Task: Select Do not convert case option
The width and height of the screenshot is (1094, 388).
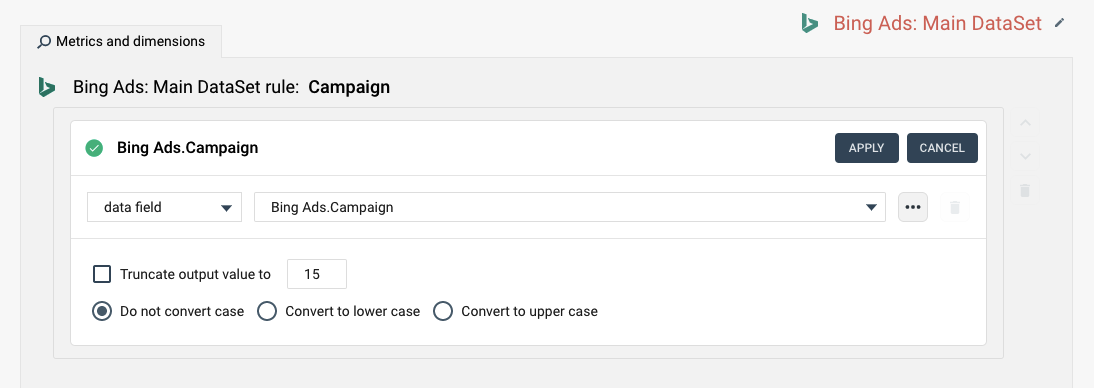Action: (102, 311)
